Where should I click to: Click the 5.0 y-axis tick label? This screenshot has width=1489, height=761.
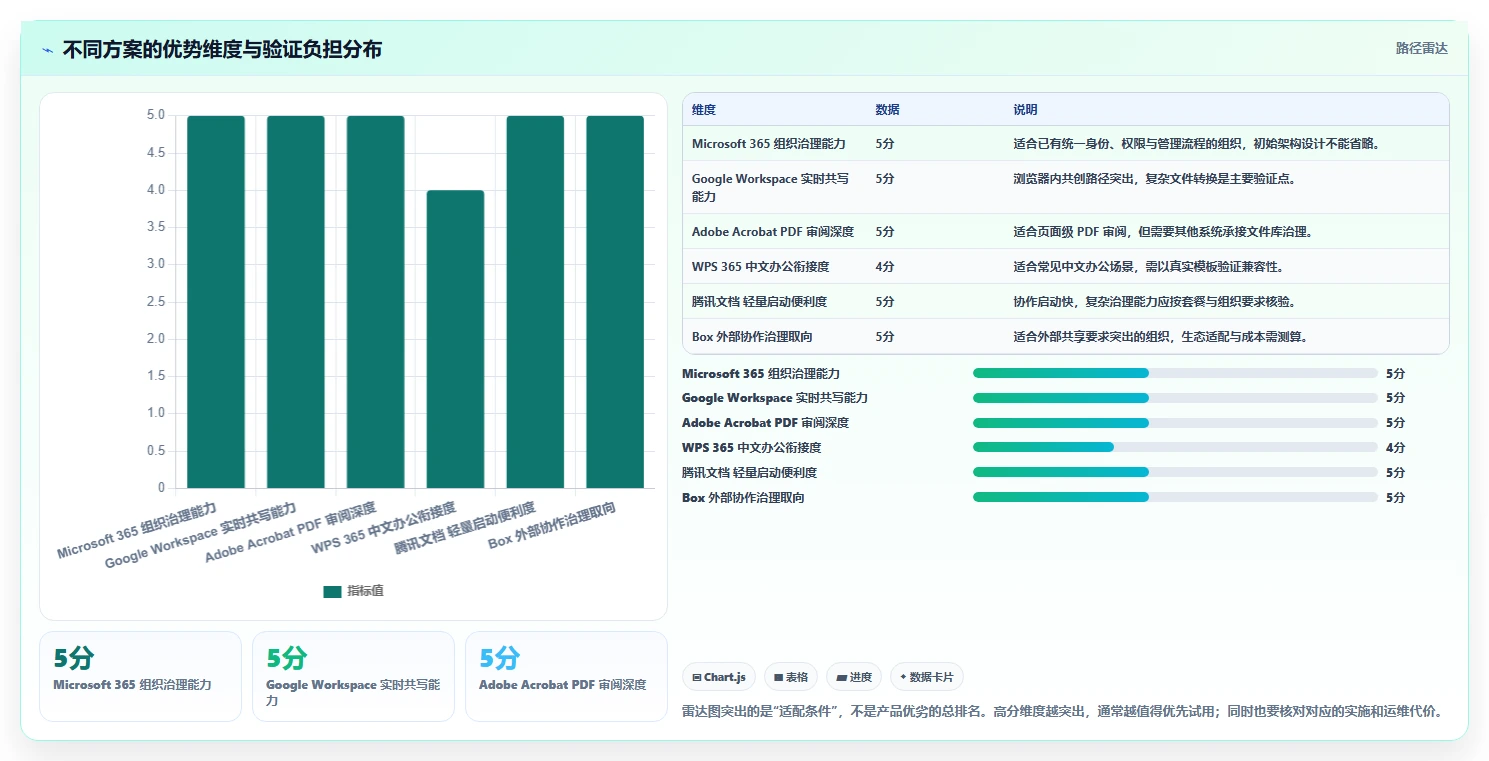[156, 115]
